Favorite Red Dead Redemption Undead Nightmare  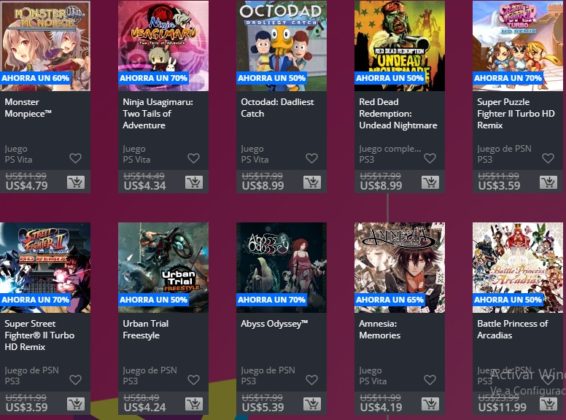430,158
